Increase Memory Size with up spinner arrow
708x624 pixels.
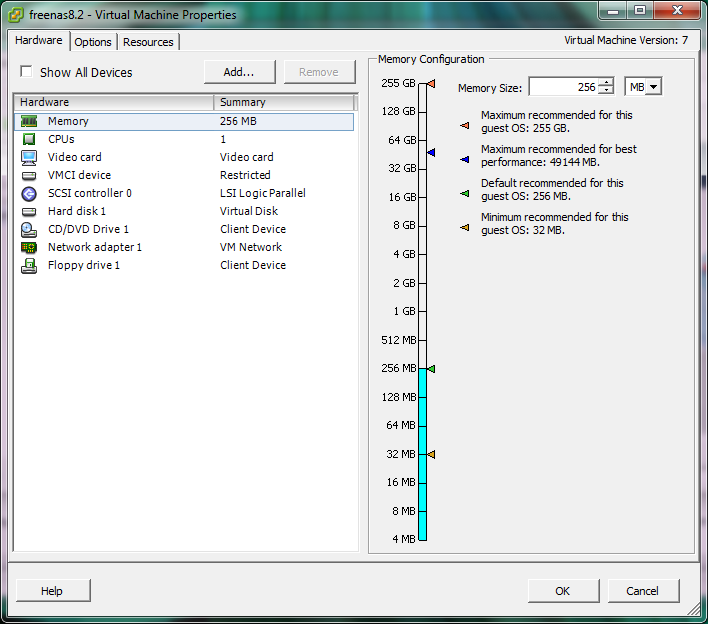[606, 82]
